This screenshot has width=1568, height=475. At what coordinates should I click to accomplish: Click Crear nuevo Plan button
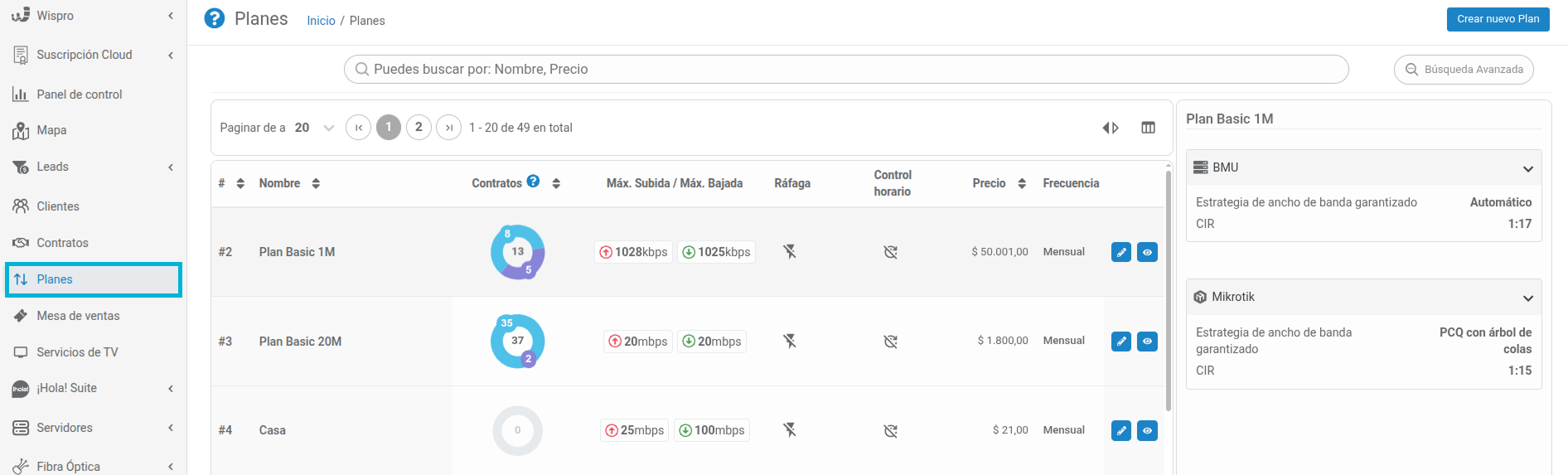[x=1498, y=19]
